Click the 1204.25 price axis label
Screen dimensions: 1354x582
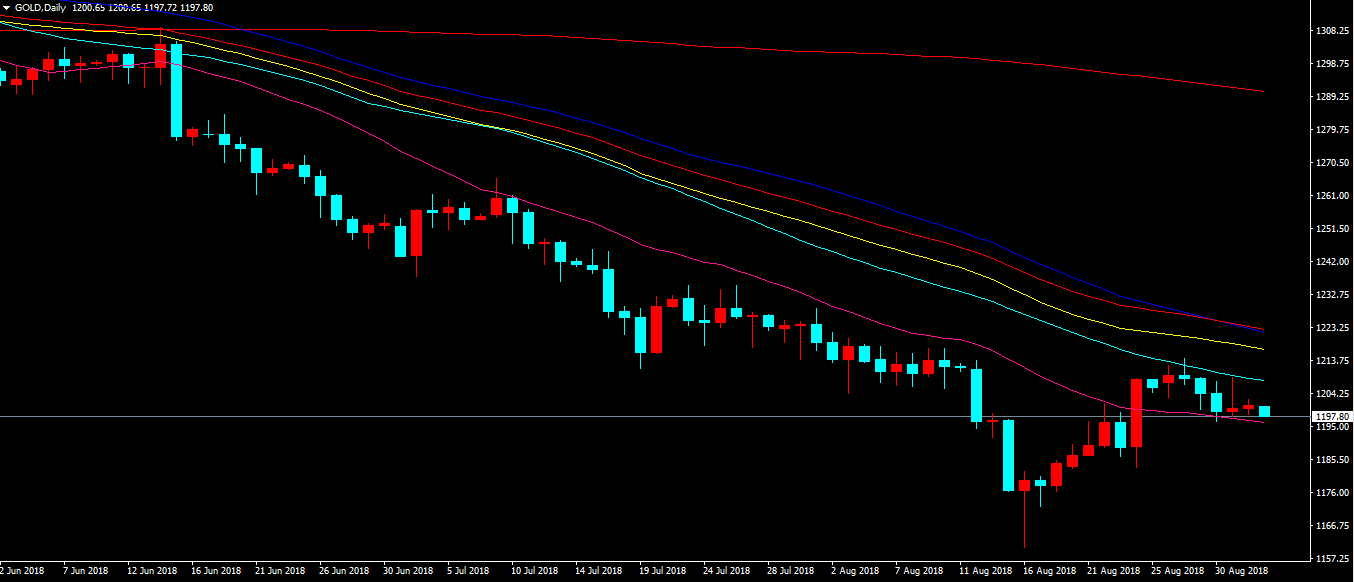pos(1333,394)
